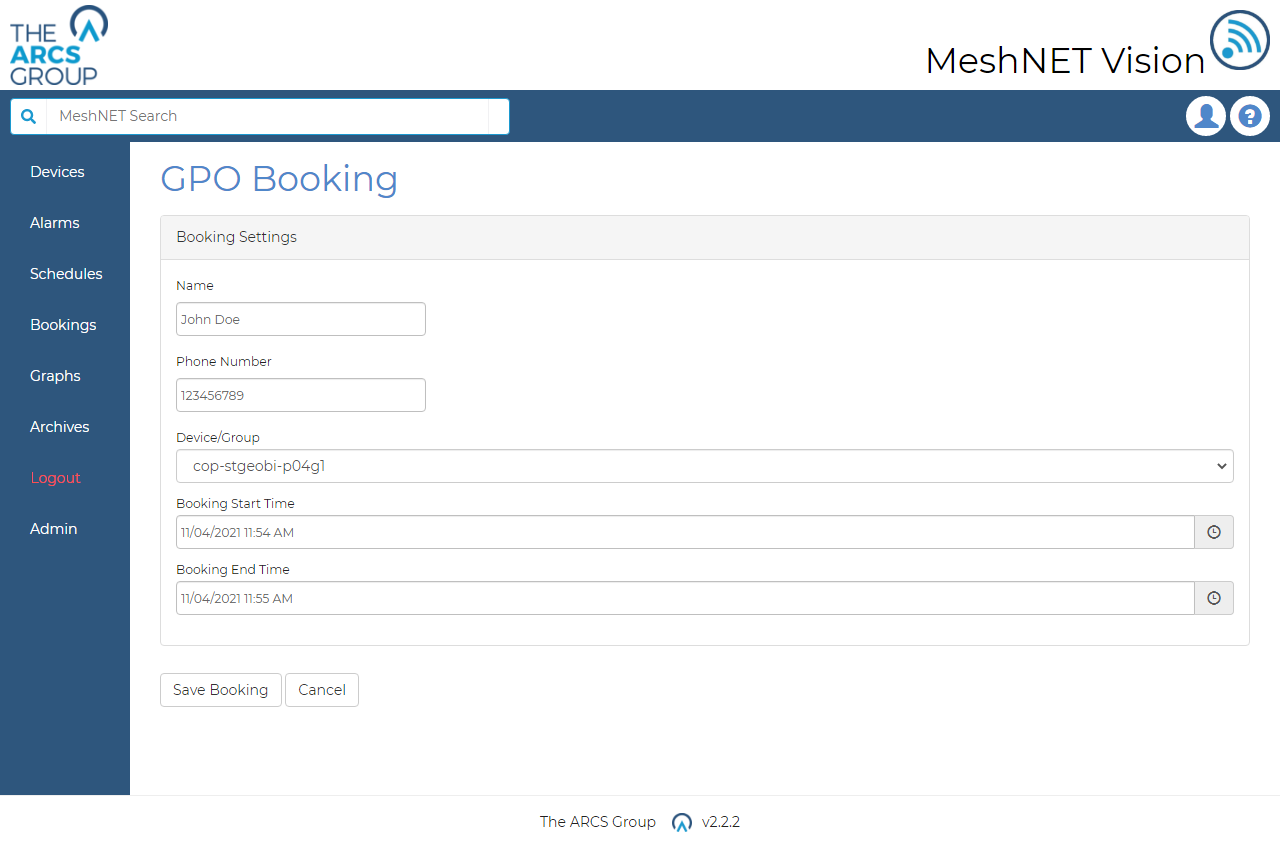Click the MeshNET search magnifier icon
This screenshot has height=849, width=1280.
[x=27, y=116]
